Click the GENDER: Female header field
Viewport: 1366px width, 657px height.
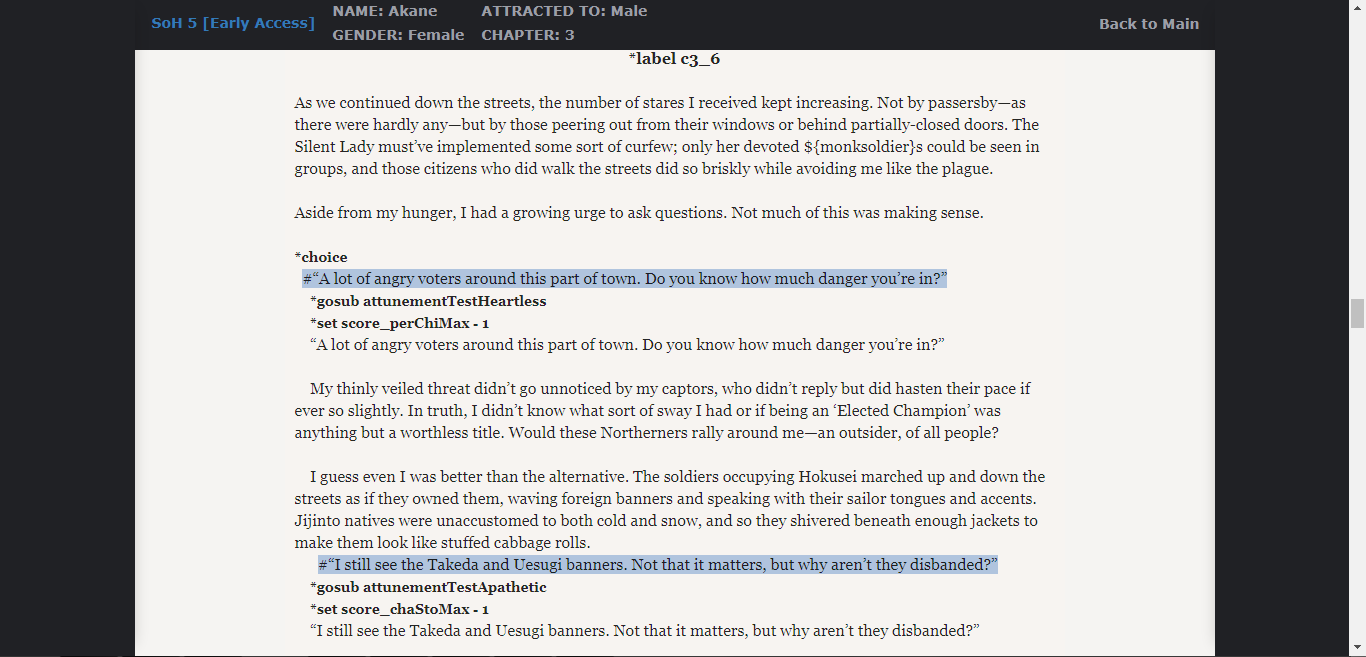[x=398, y=35]
